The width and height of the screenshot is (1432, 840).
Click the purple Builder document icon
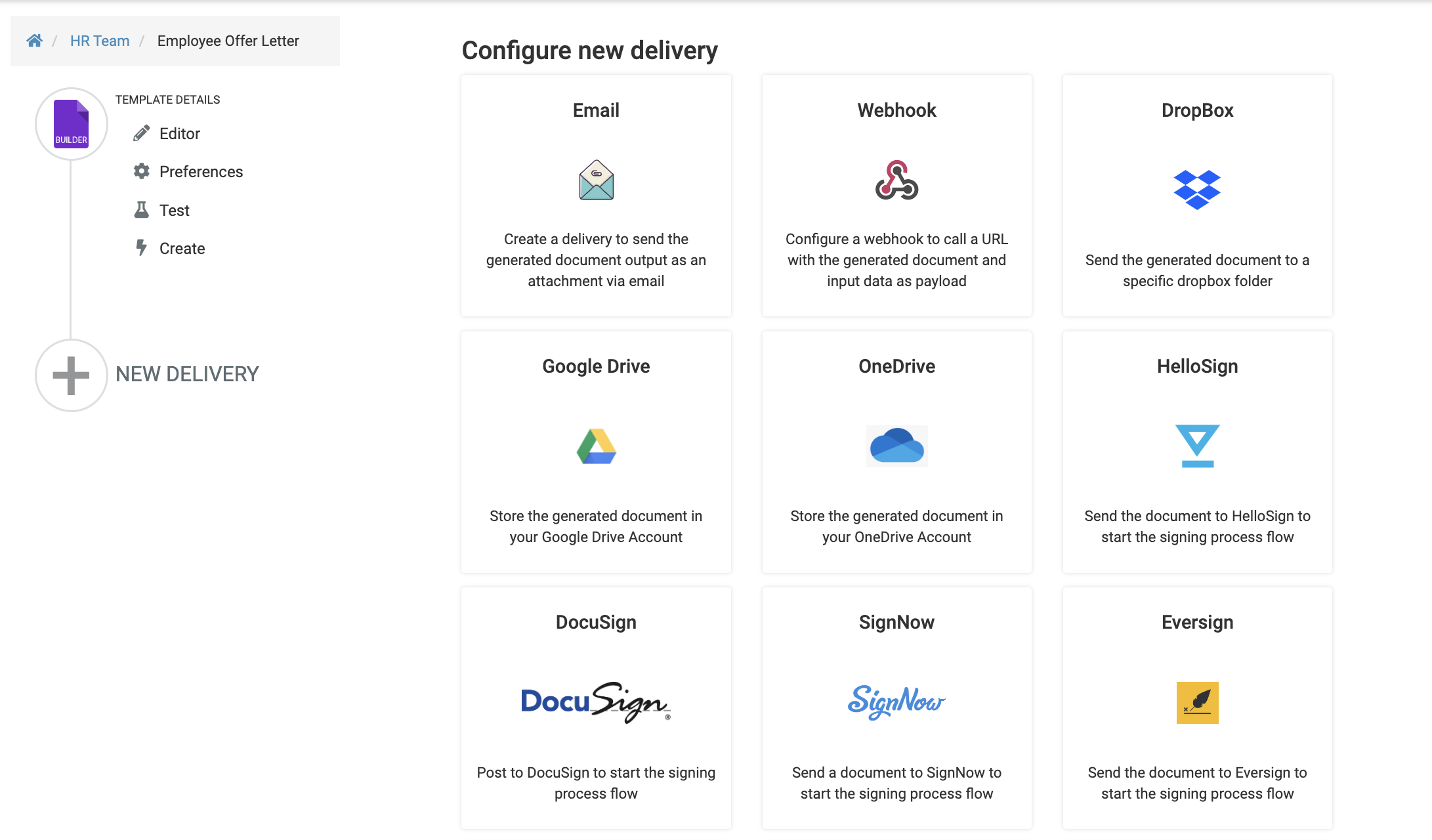tap(71, 123)
